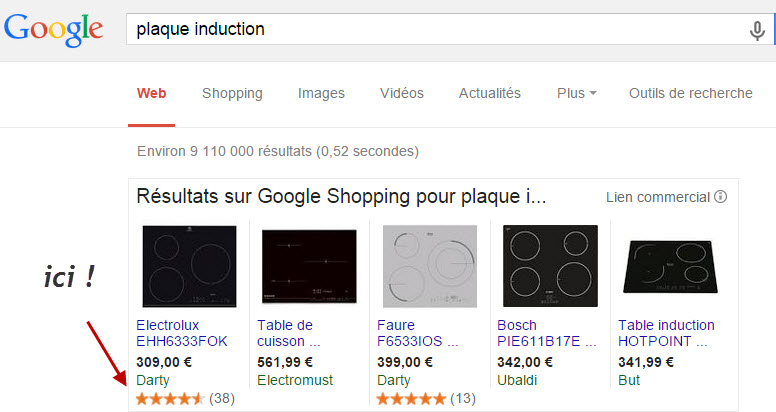
Task: Click the Bosch four-zone hob image
Action: click(550, 266)
